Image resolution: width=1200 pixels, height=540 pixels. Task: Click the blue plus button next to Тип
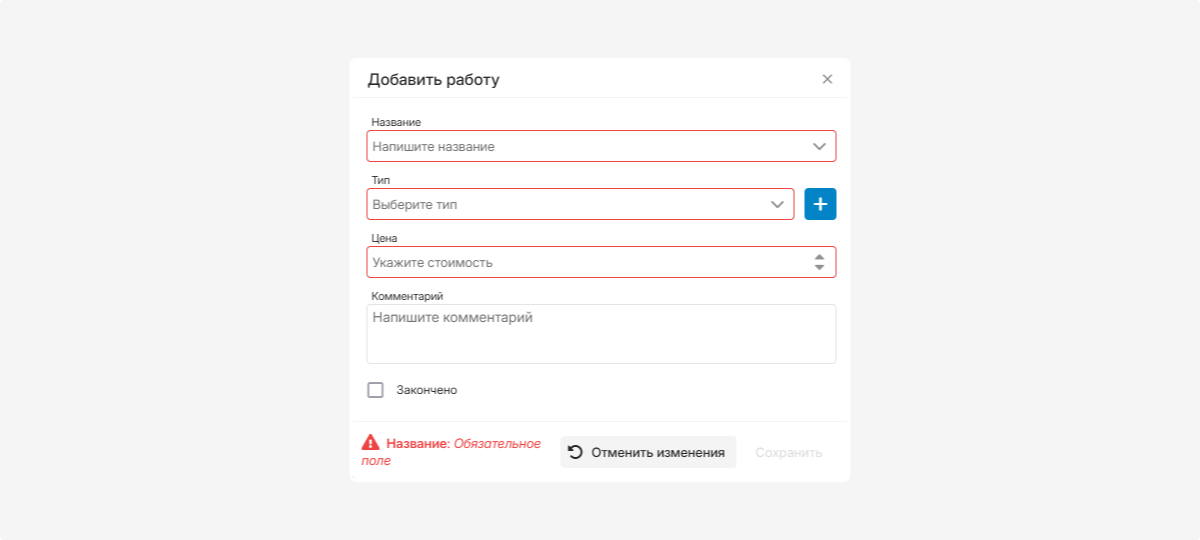point(820,204)
